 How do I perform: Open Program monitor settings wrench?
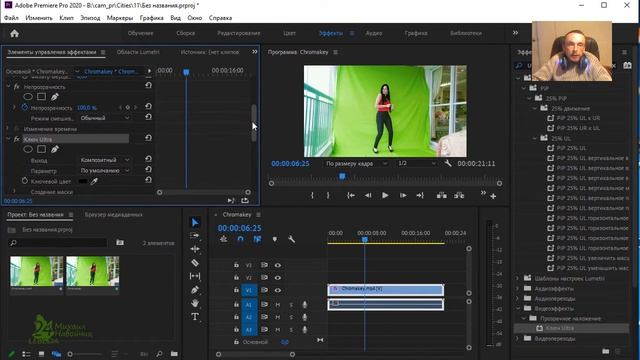pos(448,163)
